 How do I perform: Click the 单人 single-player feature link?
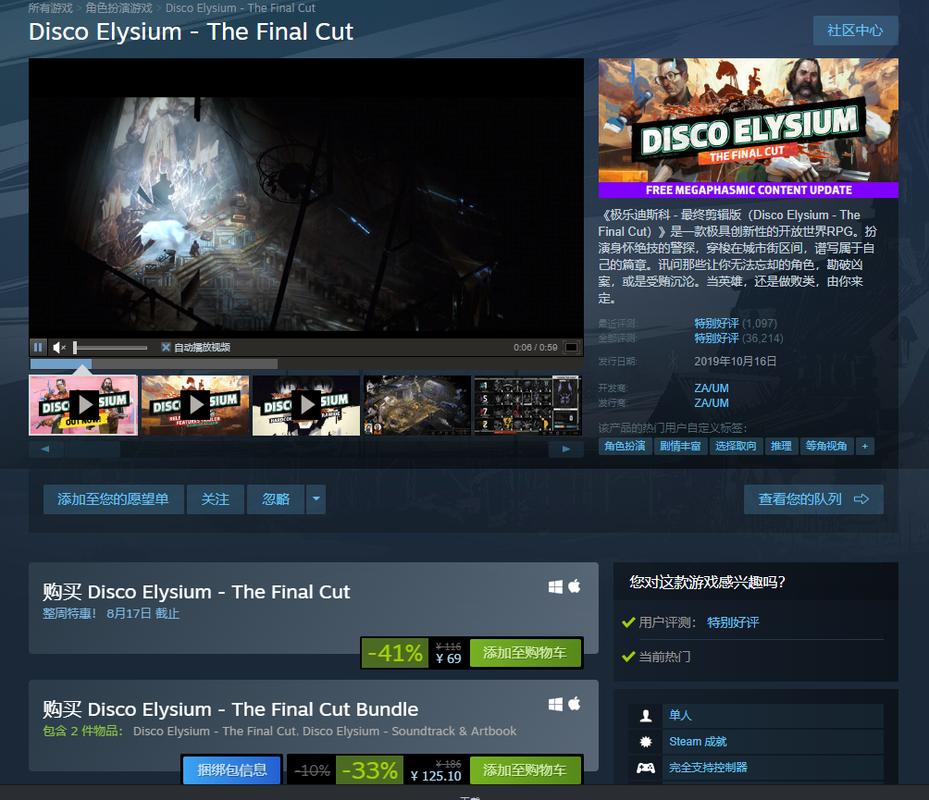(x=680, y=715)
